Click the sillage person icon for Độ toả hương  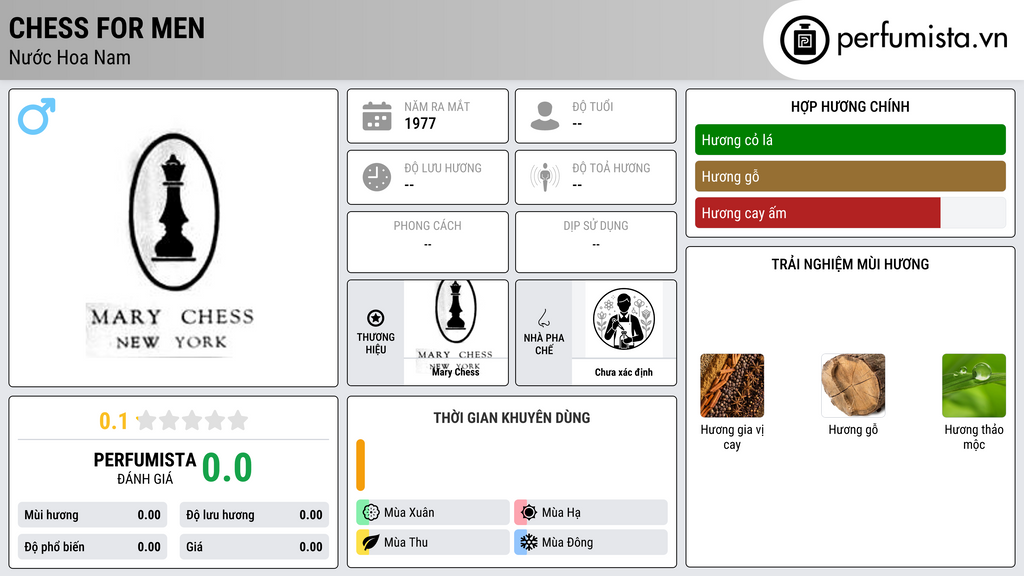coord(545,177)
